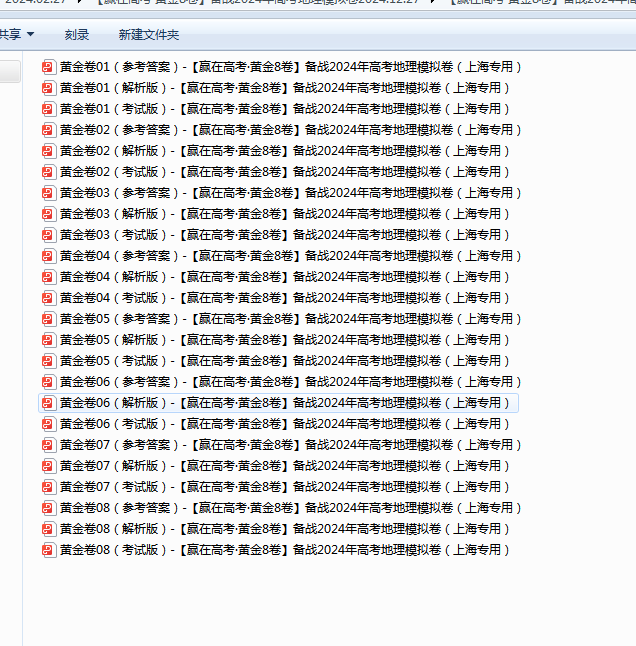Click PDF icon of 黄金卷08(解析版)
Screen dimensions: 636x646
(x=49, y=529)
